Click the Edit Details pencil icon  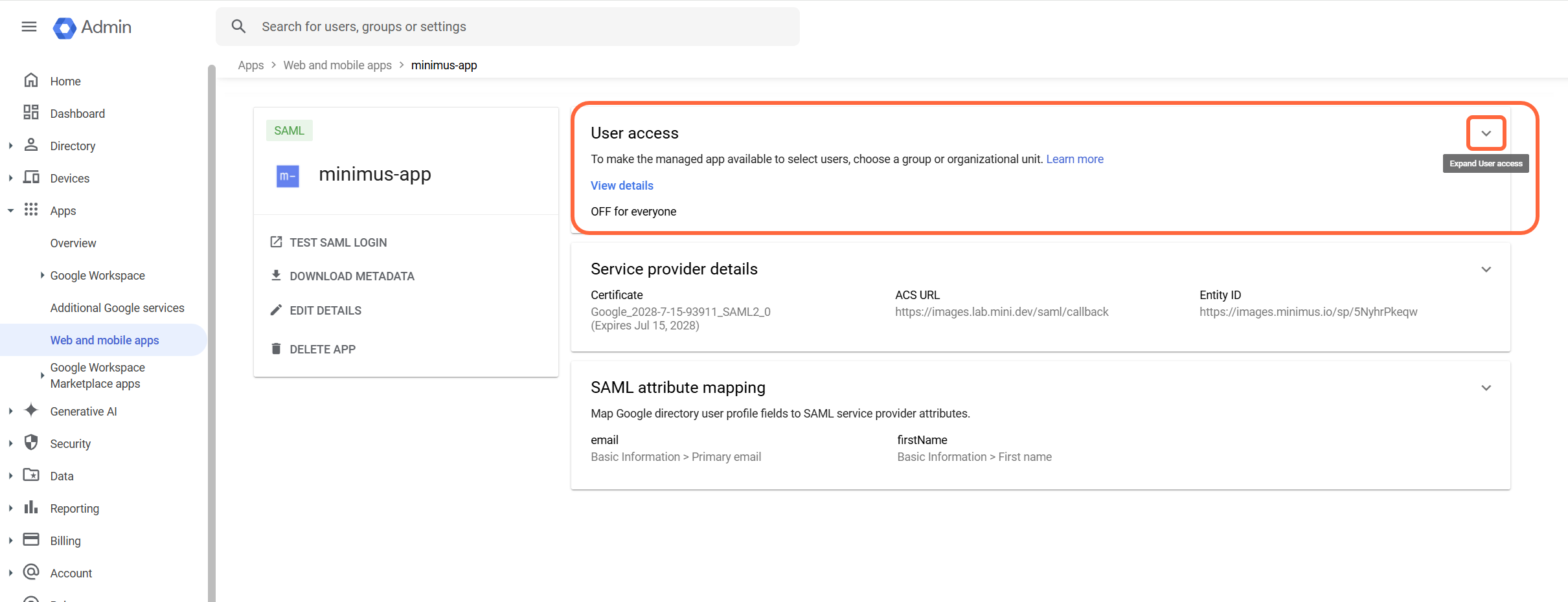click(277, 309)
